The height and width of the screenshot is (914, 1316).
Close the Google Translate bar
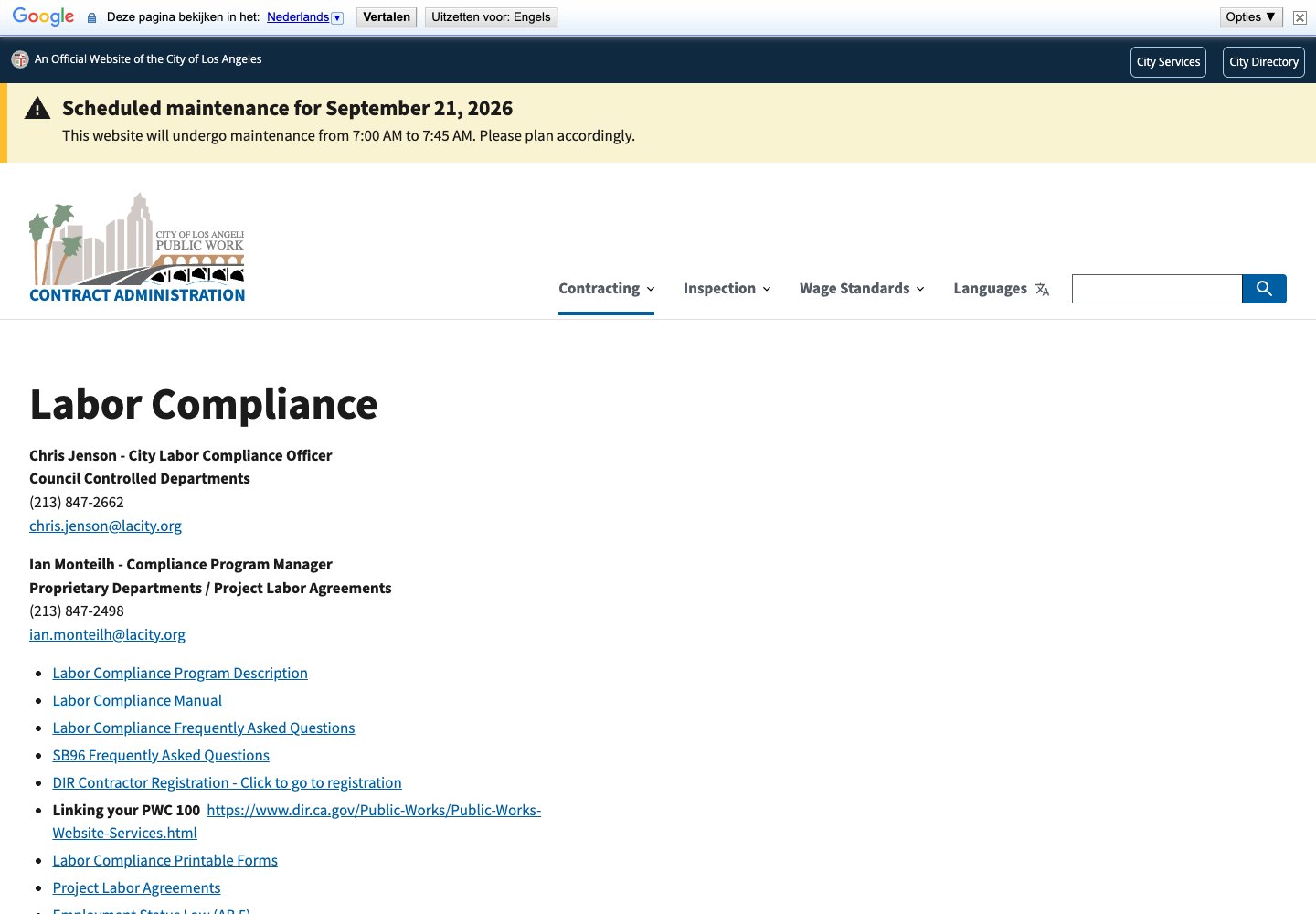pyautogui.click(x=1300, y=17)
